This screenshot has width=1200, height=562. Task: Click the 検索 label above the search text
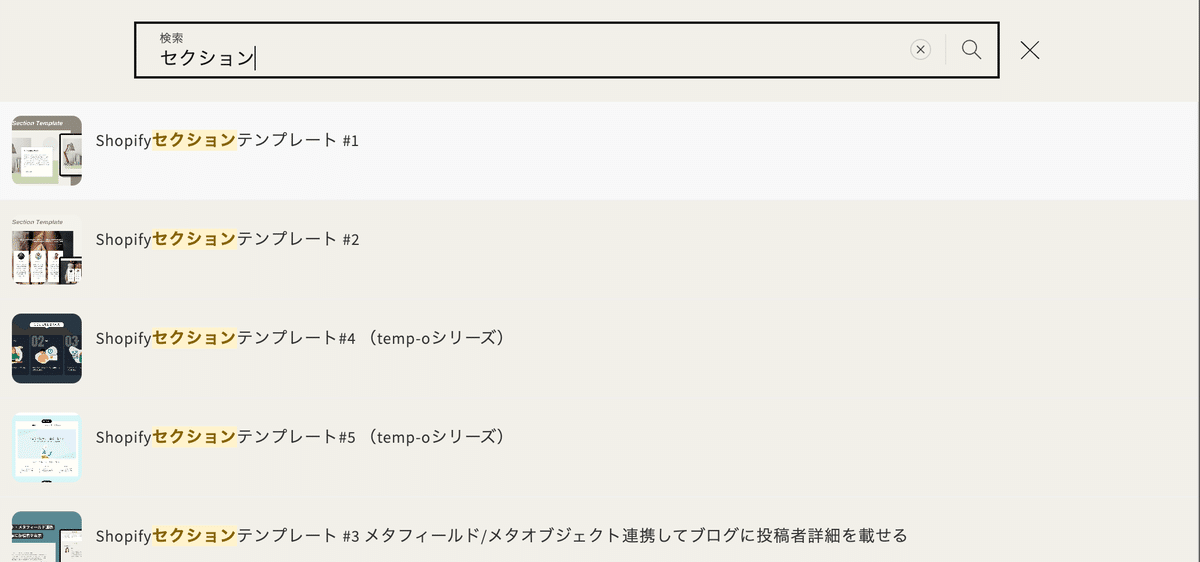tap(171, 38)
